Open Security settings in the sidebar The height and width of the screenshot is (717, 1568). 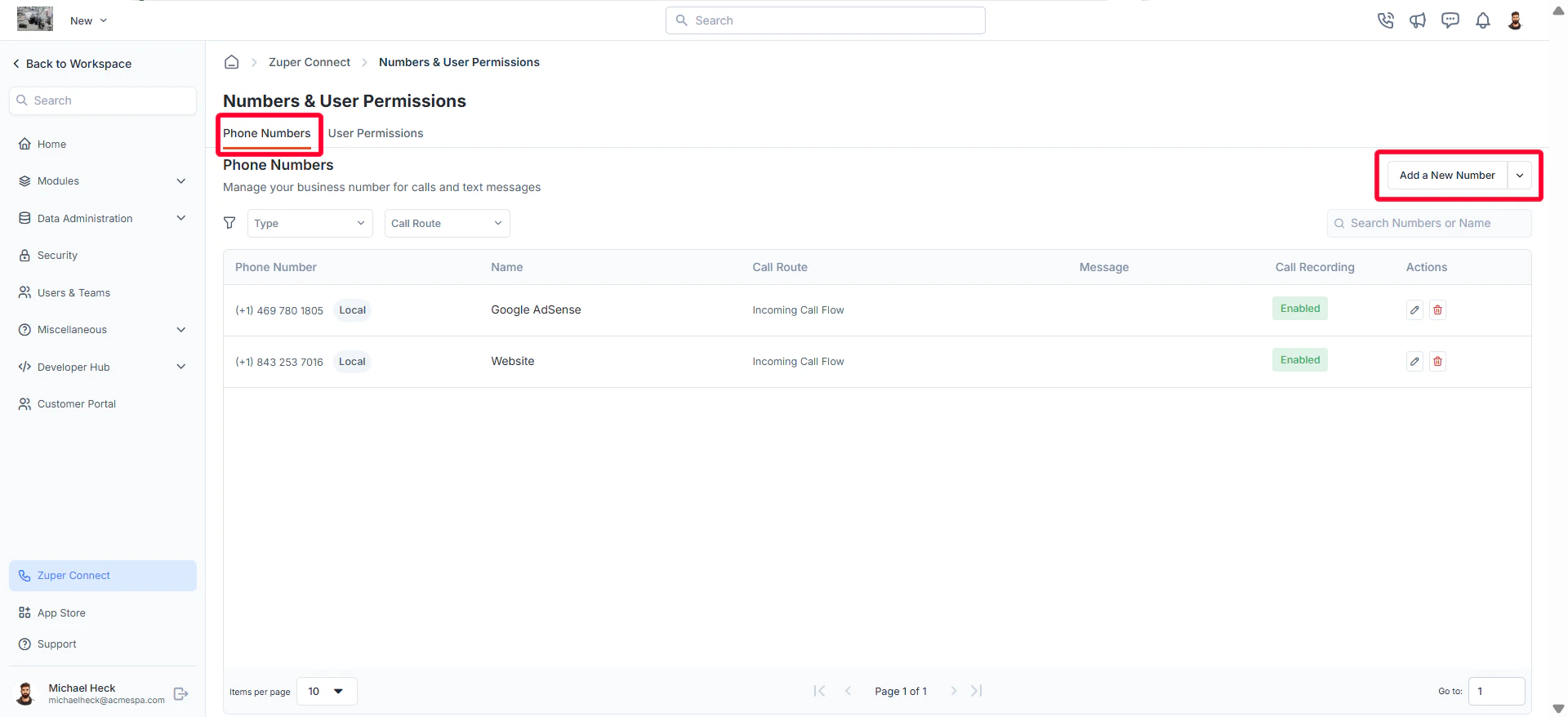[x=57, y=256]
